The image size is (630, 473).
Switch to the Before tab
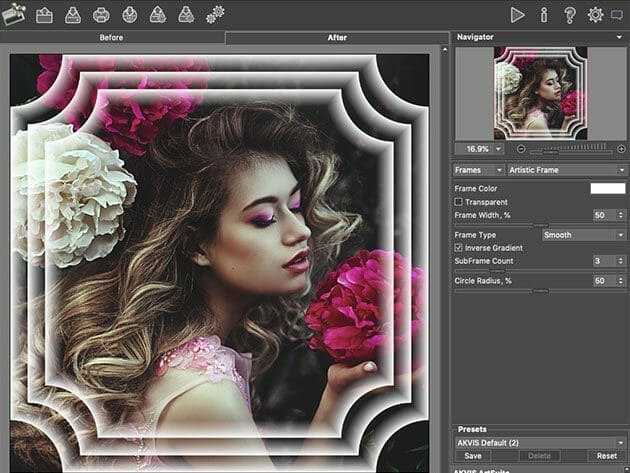[112, 37]
